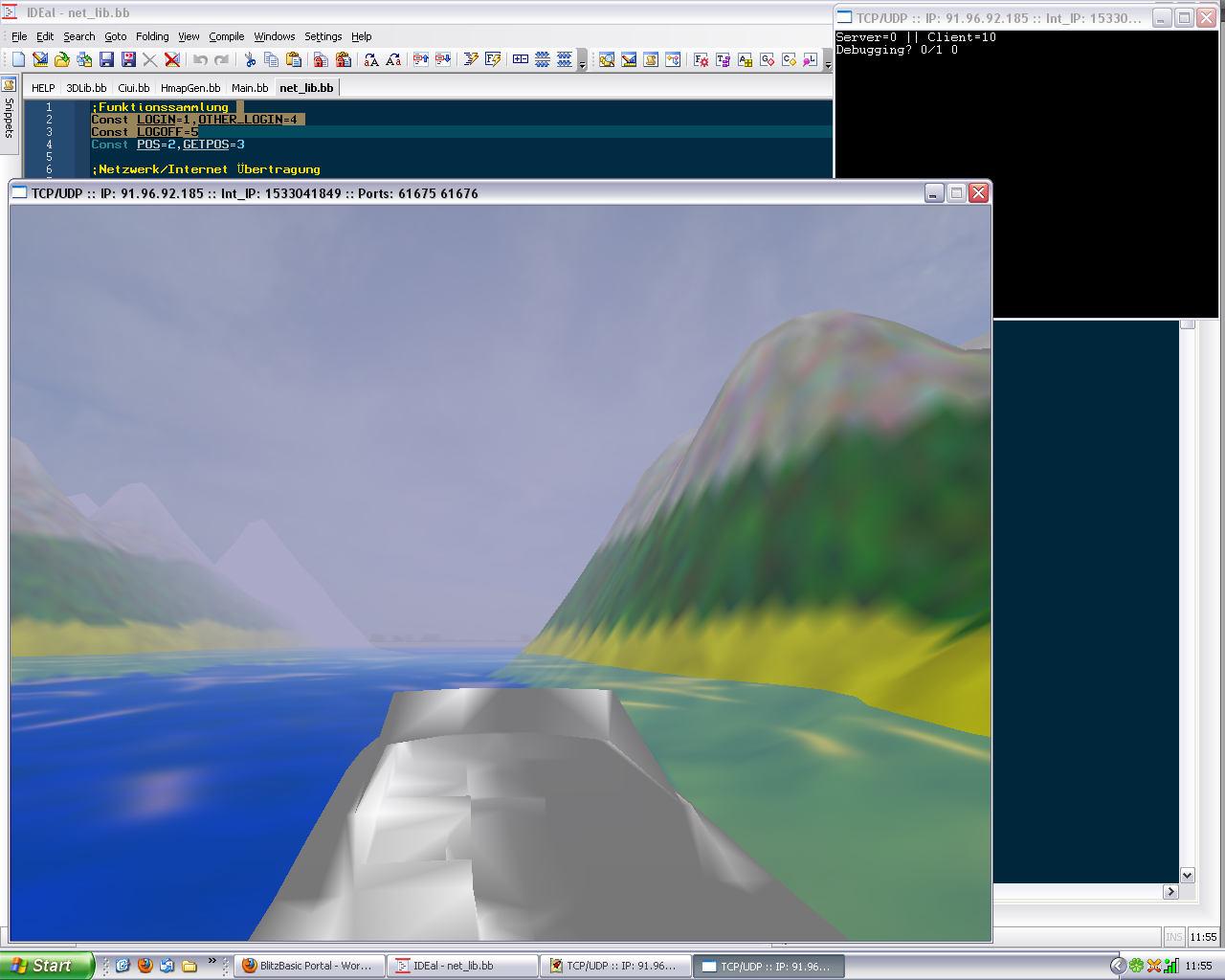Screen dimensions: 1225x980
Task: Click the Open folder icon
Action: [62, 59]
